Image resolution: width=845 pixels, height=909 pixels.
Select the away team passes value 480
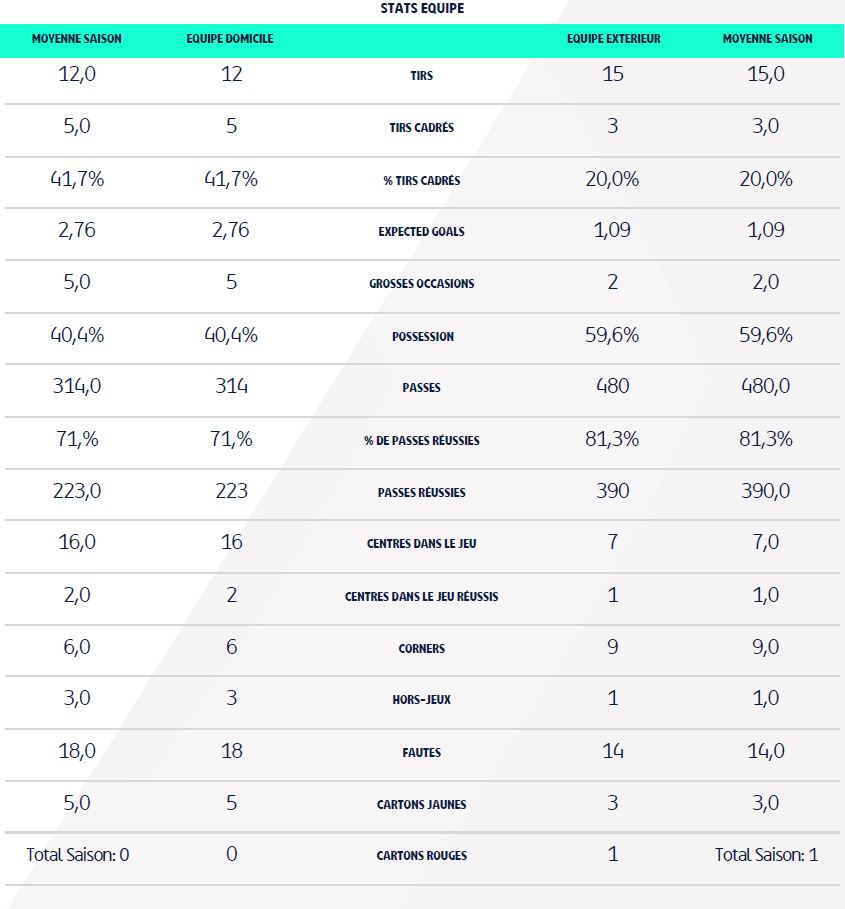[612, 386]
